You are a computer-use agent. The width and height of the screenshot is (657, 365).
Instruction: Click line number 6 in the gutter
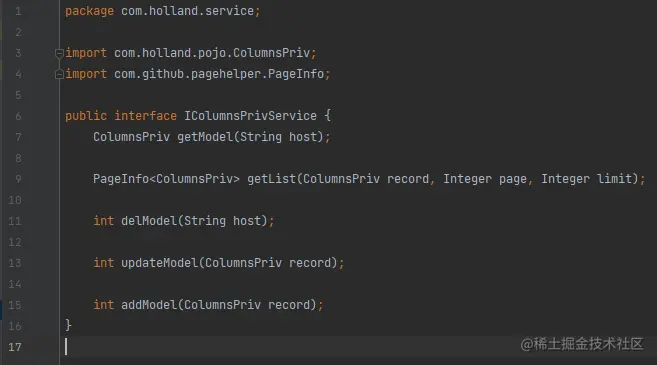coord(18,116)
